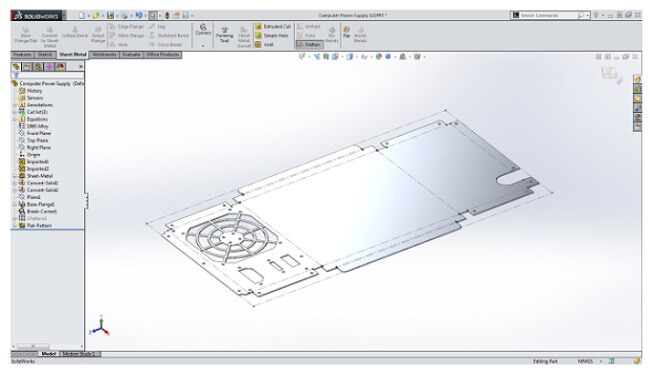Viewport: 650px width, 376px height.
Task: Select Origin in feature tree
Action: tap(30, 155)
